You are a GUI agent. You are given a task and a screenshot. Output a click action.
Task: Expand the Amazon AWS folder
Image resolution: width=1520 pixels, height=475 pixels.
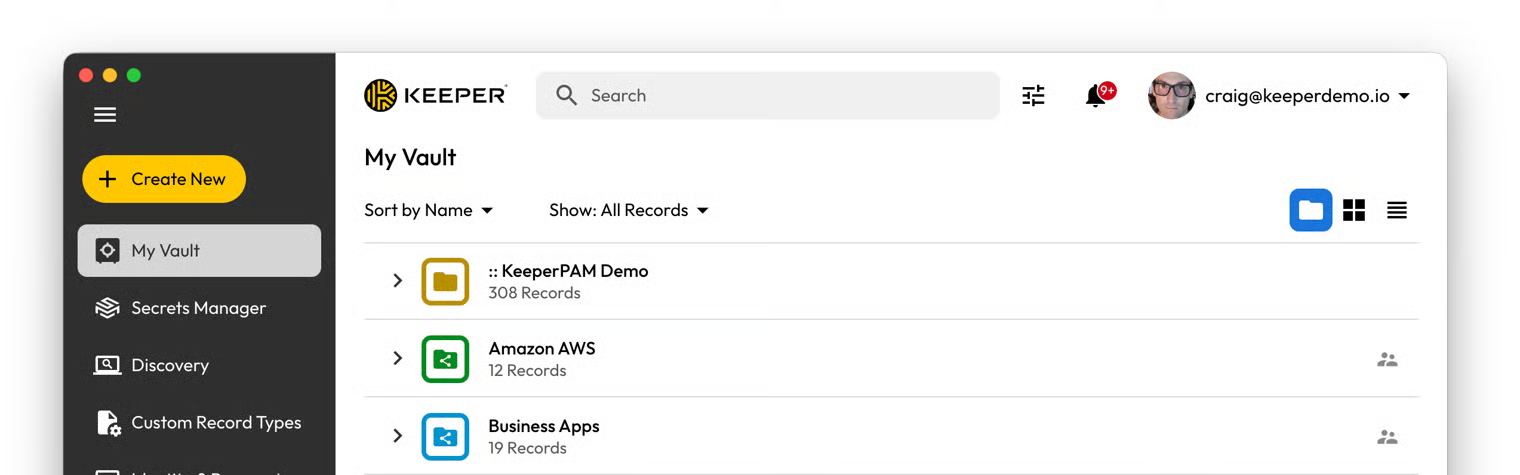397,358
